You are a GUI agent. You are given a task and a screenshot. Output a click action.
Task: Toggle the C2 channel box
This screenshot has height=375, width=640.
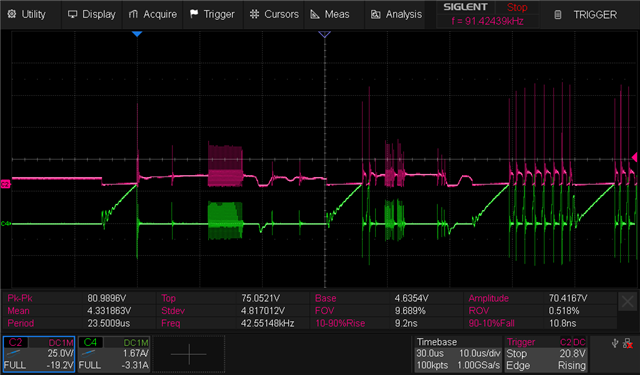click(x=39, y=354)
